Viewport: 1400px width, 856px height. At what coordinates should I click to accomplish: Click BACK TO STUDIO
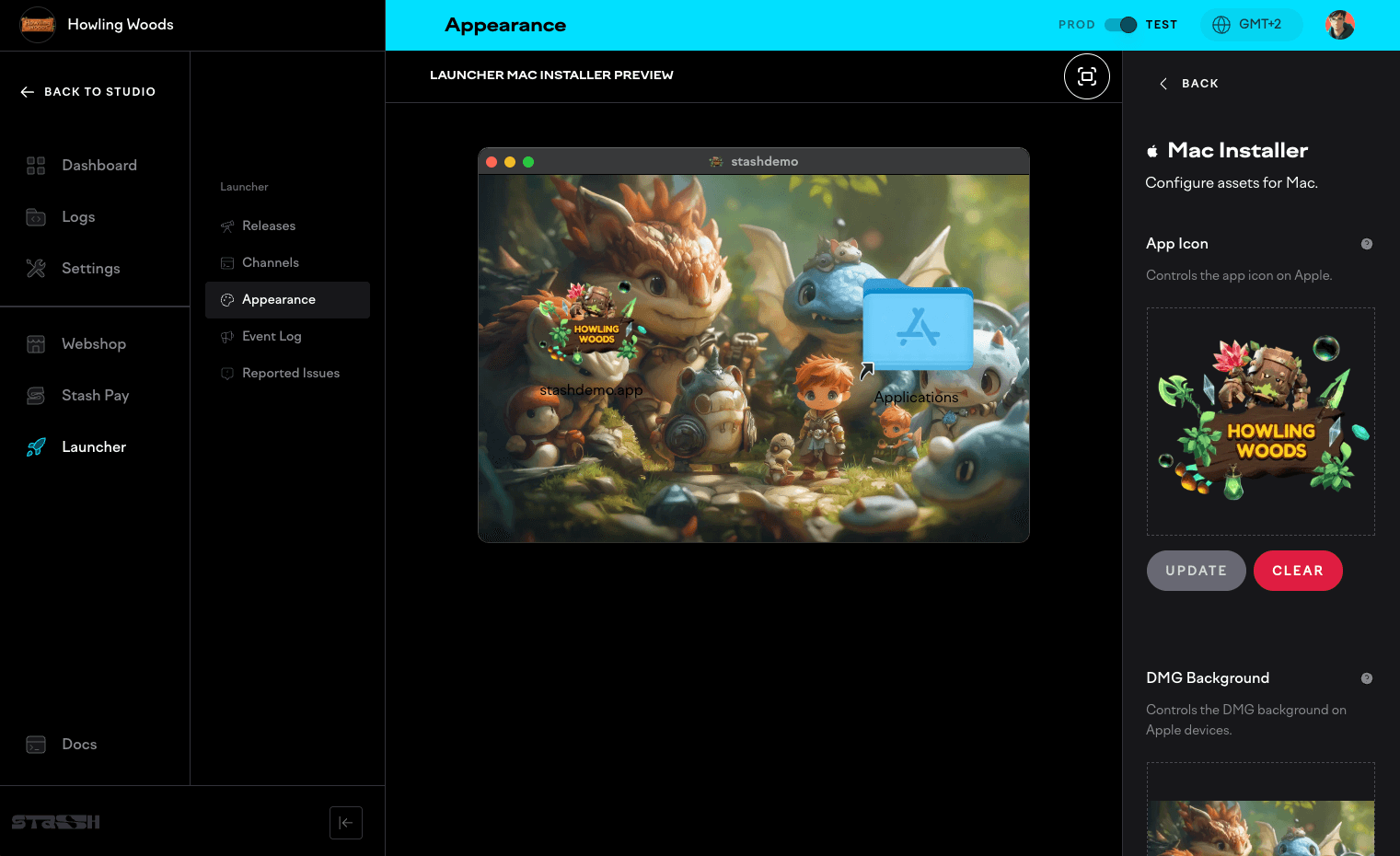click(87, 91)
